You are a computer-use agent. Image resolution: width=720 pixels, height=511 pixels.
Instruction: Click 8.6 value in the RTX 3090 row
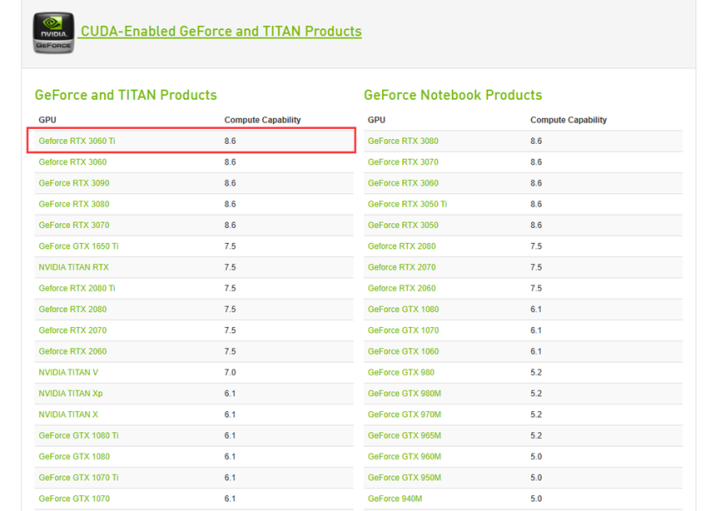pyautogui.click(x=230, y=183)
